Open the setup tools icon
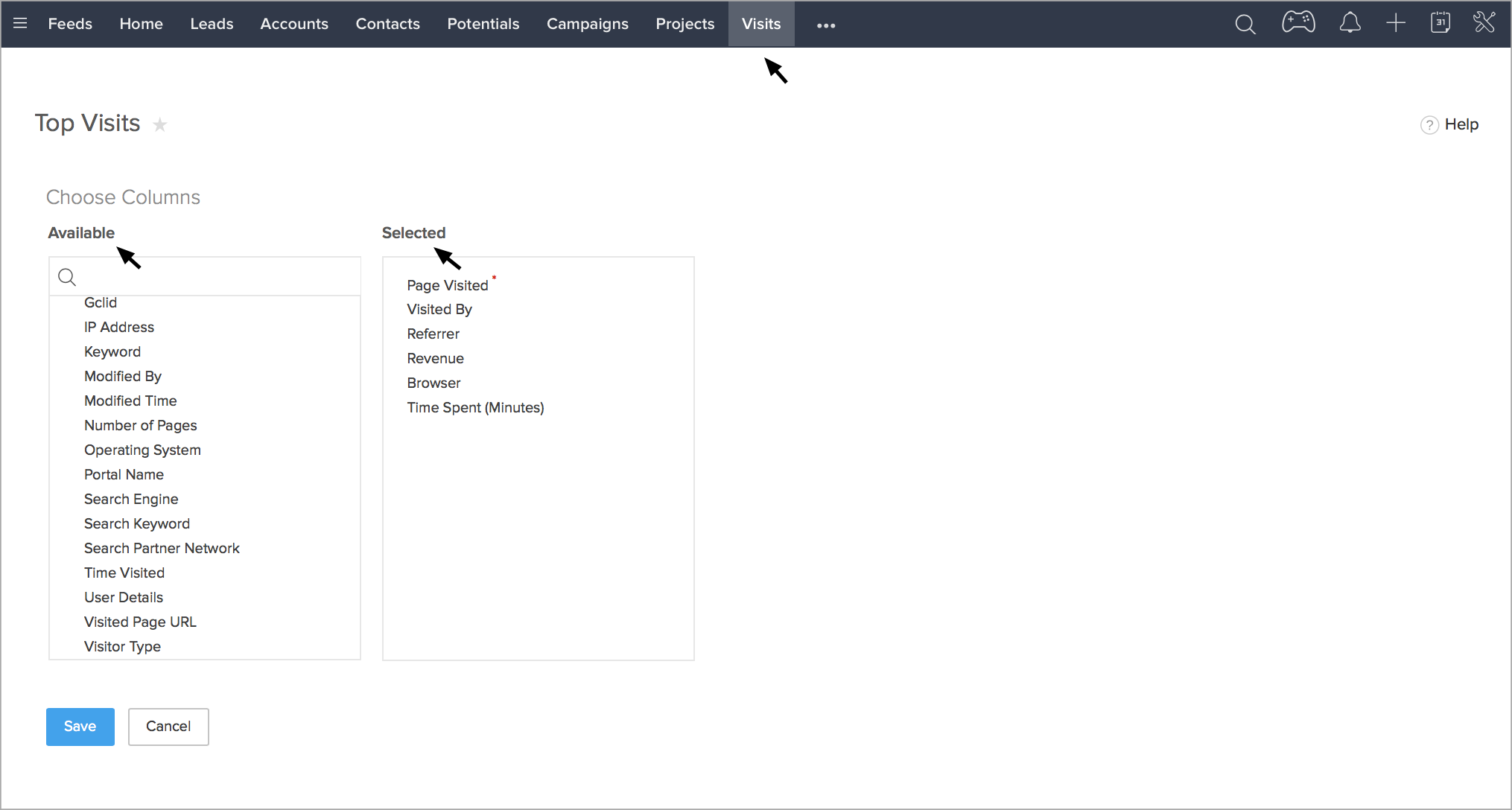1512x810 pixels. (x=1484, y=23)
